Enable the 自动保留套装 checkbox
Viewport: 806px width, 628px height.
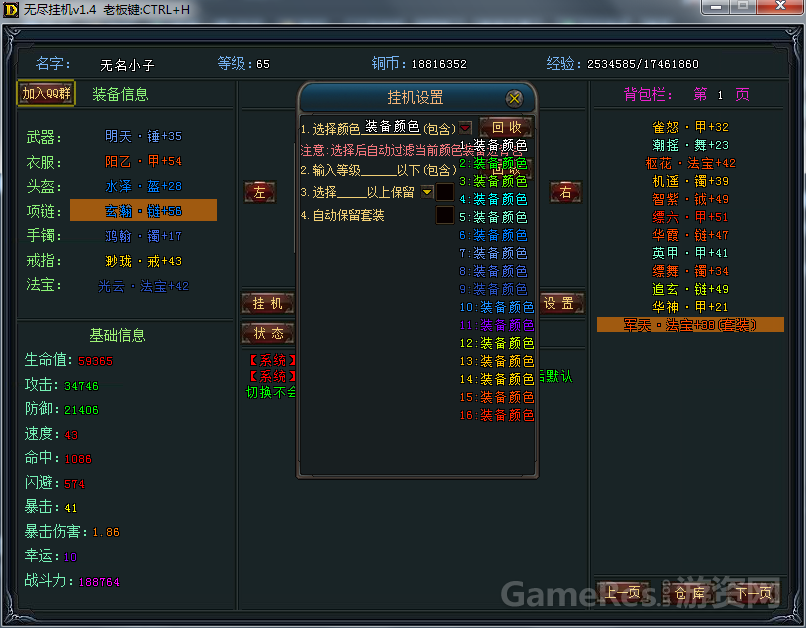point(445,215)
